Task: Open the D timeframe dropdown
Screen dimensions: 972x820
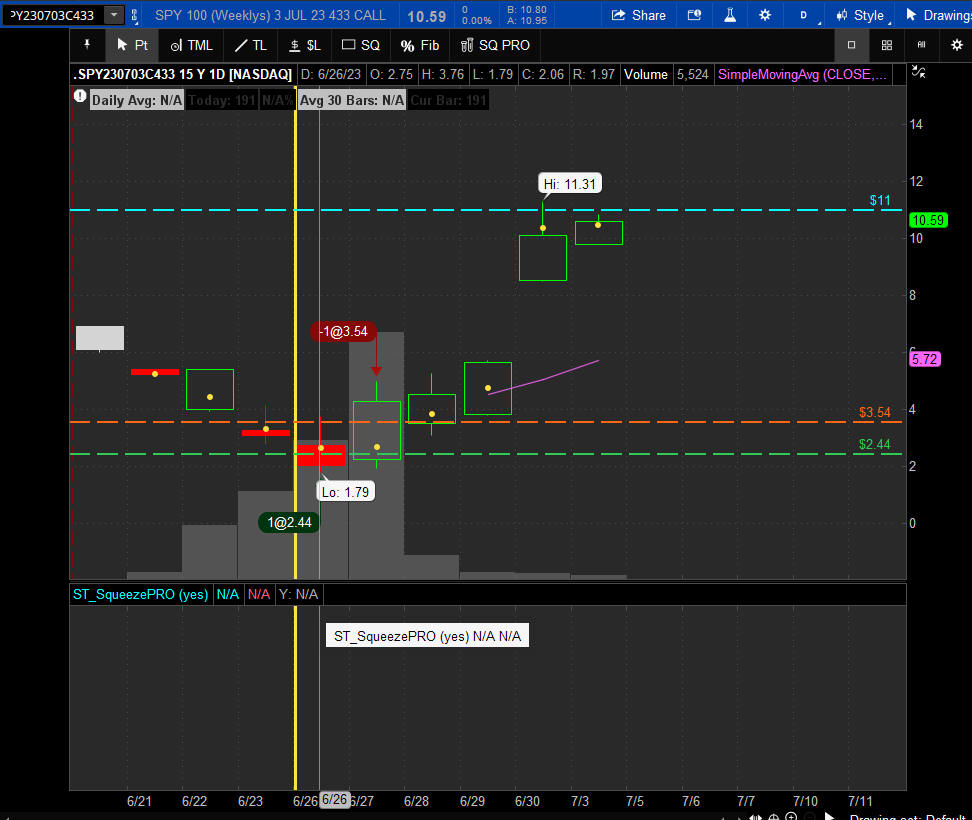Action: [804, 15]
